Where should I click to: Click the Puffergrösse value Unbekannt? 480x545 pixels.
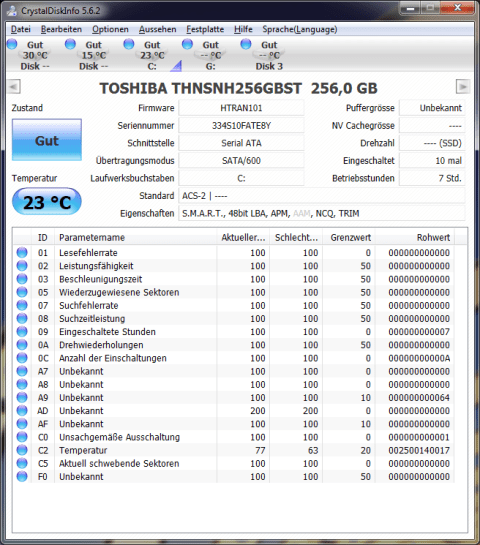[x=432, y=108]
